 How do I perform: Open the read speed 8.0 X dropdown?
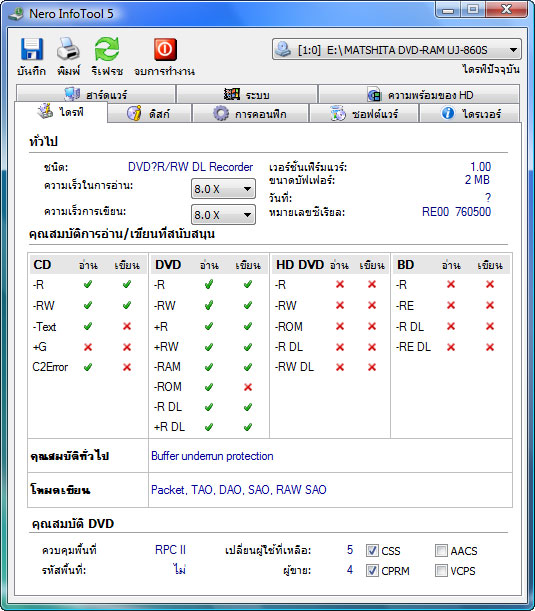[223, 189]
